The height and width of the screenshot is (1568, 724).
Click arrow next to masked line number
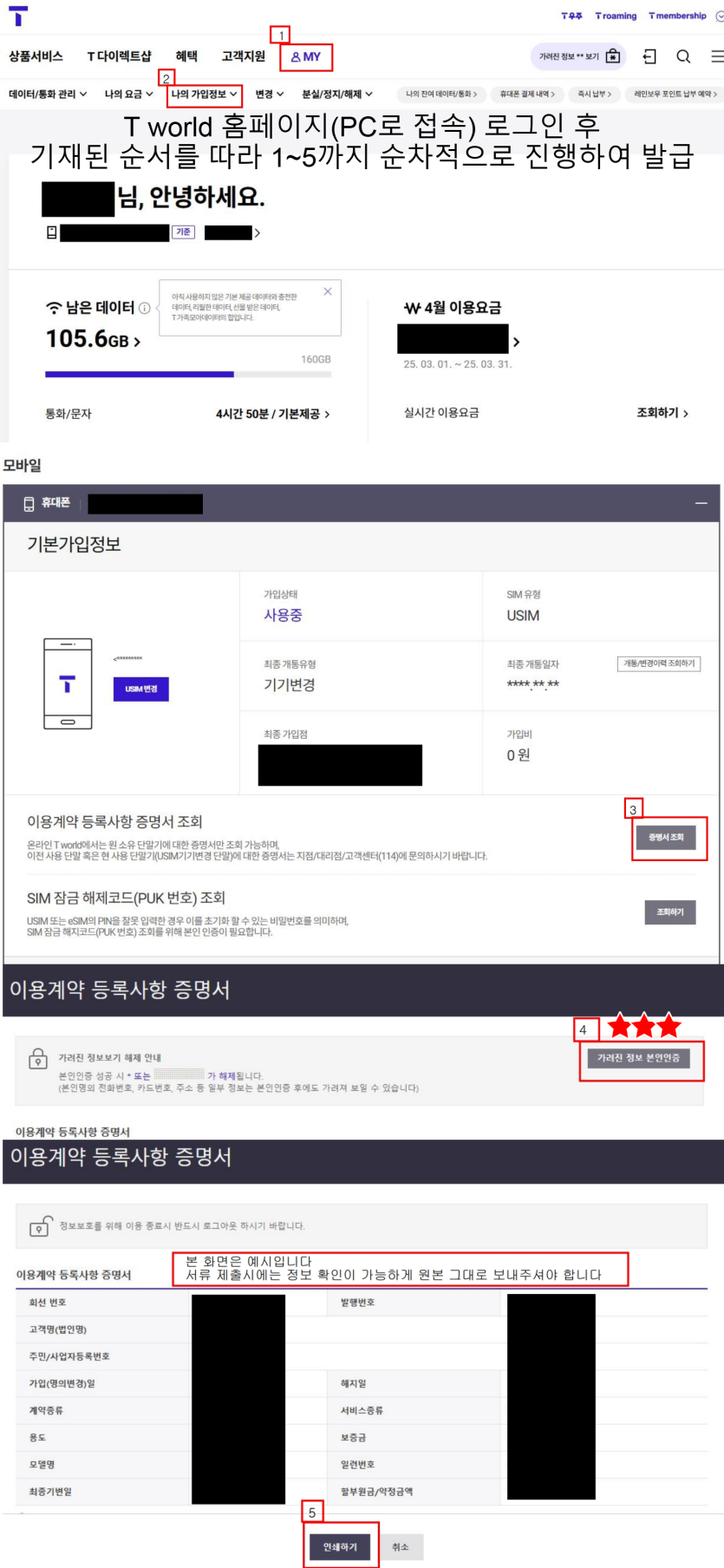pyautogui.click(x=257, y=232)
